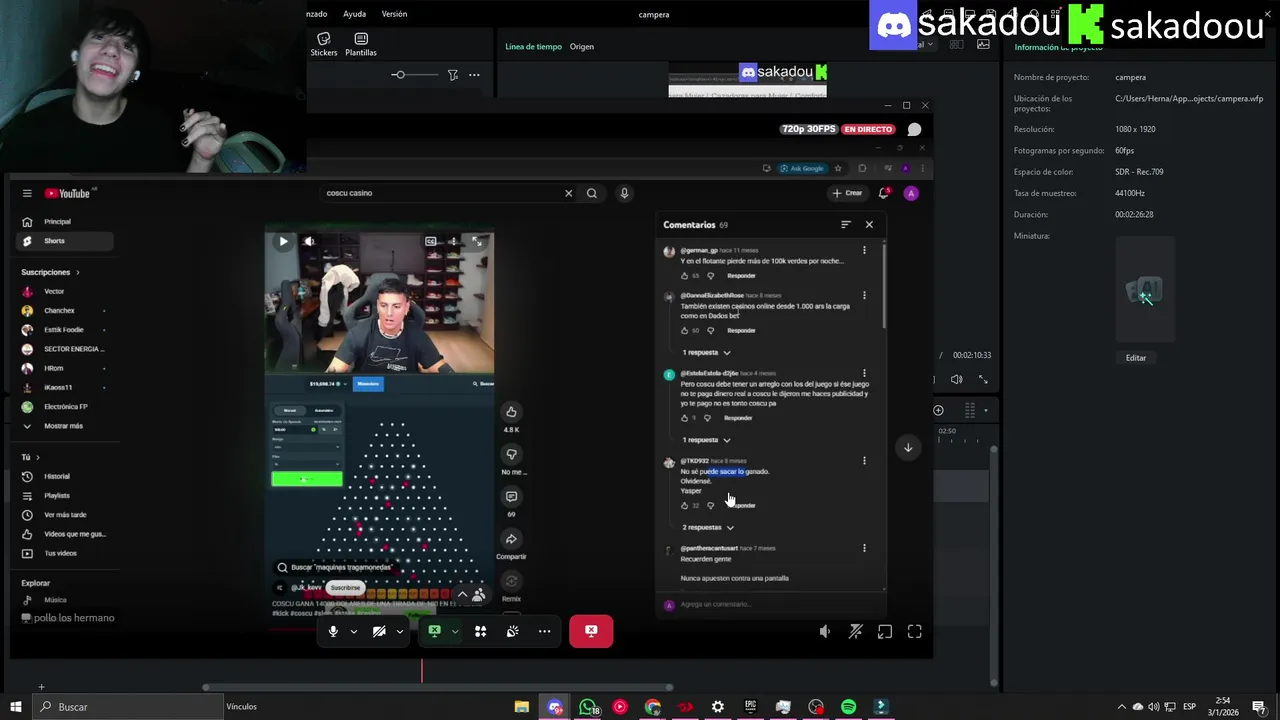Toggle screen share green button
Viewport: 1280px width, 720px height.
[435, 631]
